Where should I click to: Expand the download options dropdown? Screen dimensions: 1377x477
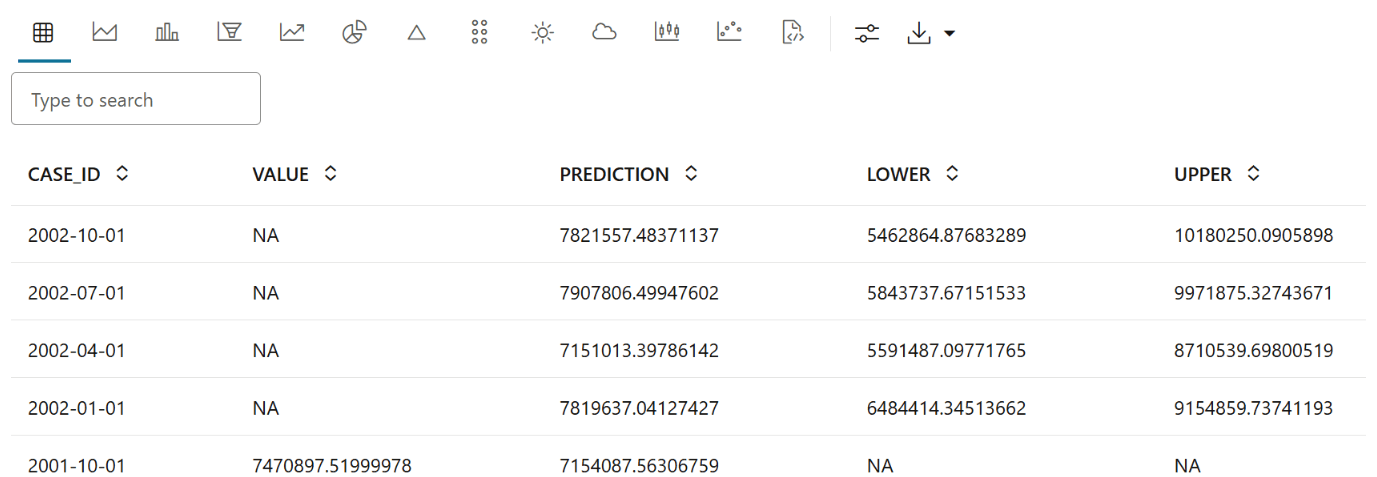coord(948,34)
